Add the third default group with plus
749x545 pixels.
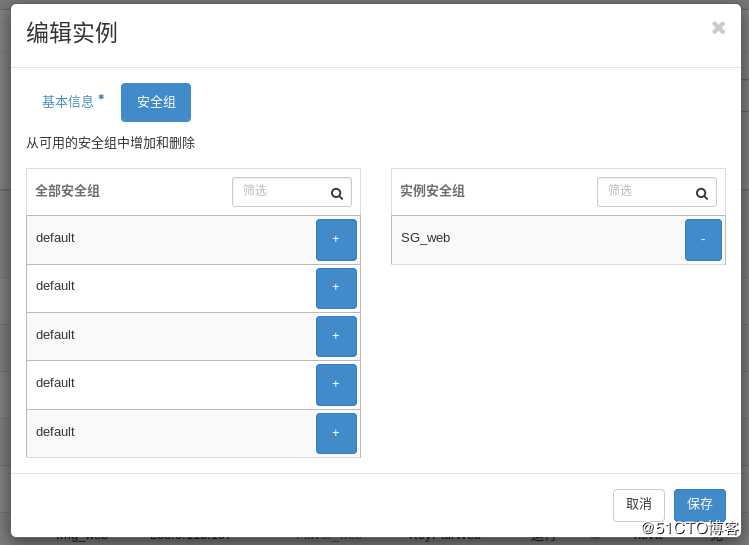pos(336,336)
